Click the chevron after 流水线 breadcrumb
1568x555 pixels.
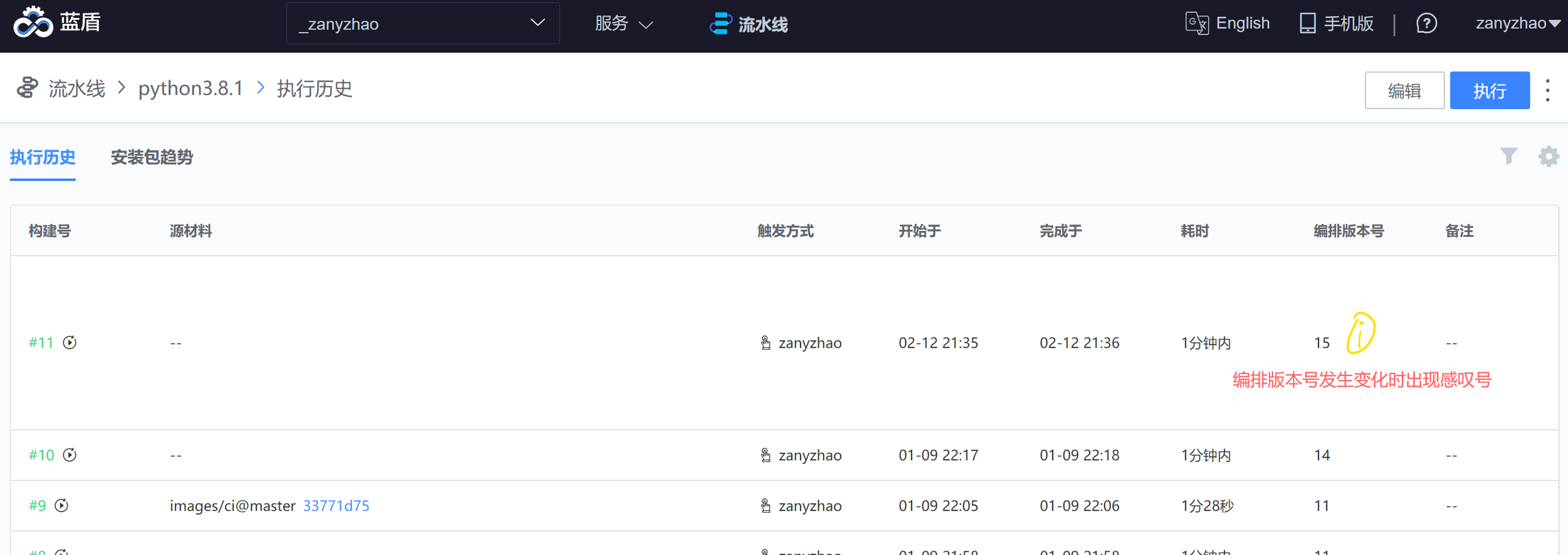(x=122, y=88)
